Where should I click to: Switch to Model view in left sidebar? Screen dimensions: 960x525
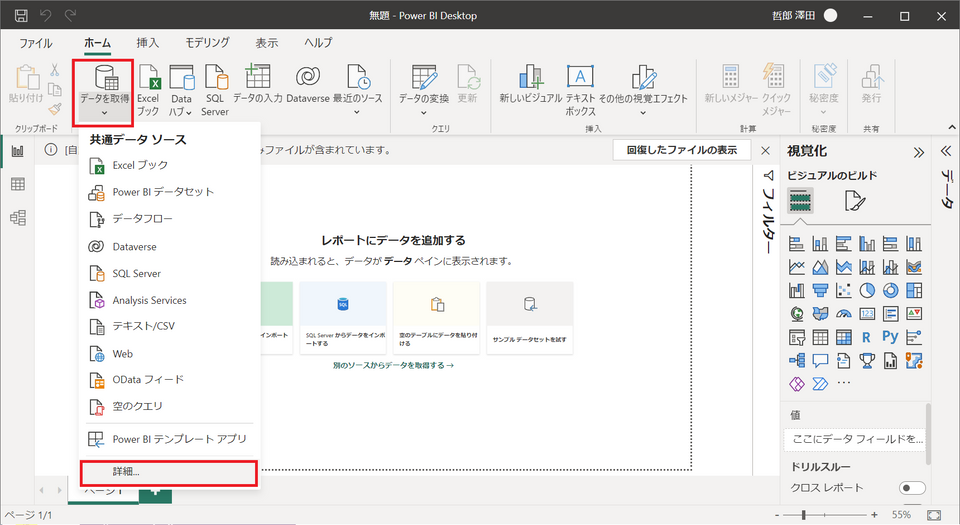coord(18,218)
